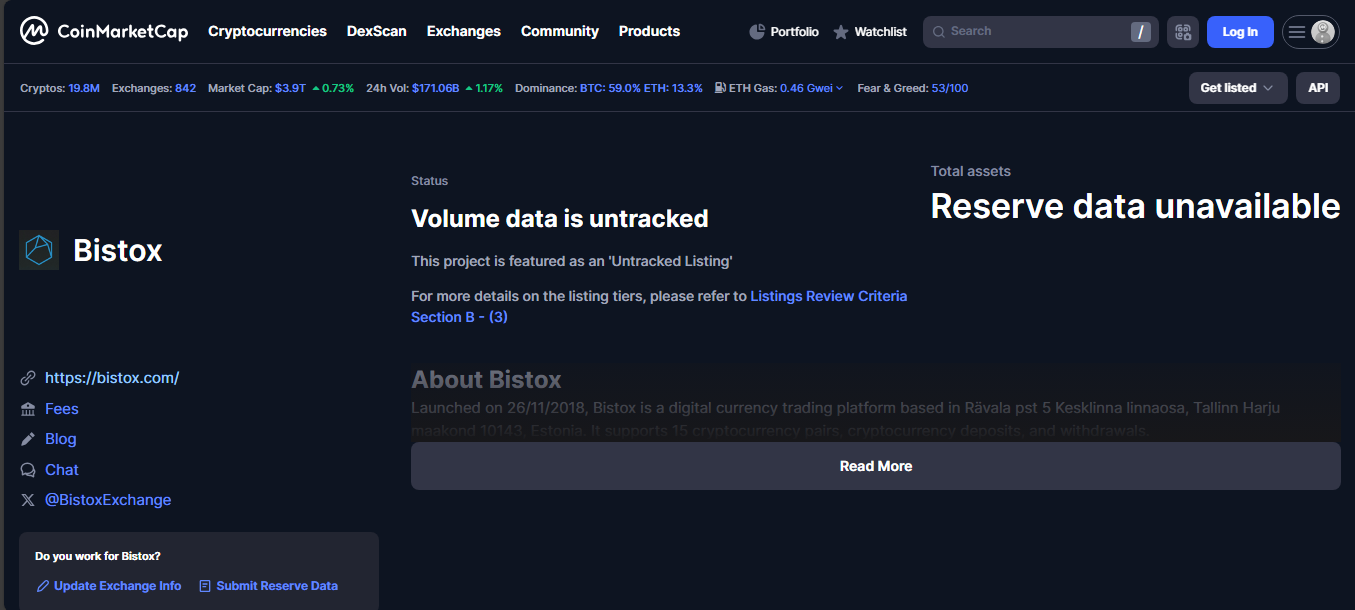1355x610 pixels.
Task: Click the Read More button
Action: click(x=875, y=466)
